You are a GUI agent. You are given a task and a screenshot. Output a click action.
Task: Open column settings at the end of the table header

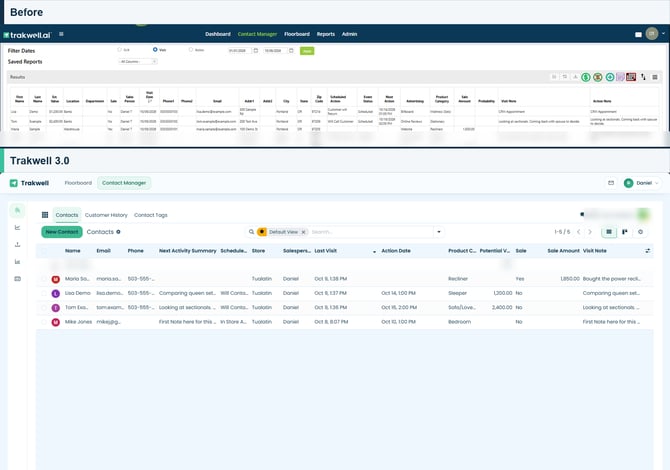click(648, 251)
